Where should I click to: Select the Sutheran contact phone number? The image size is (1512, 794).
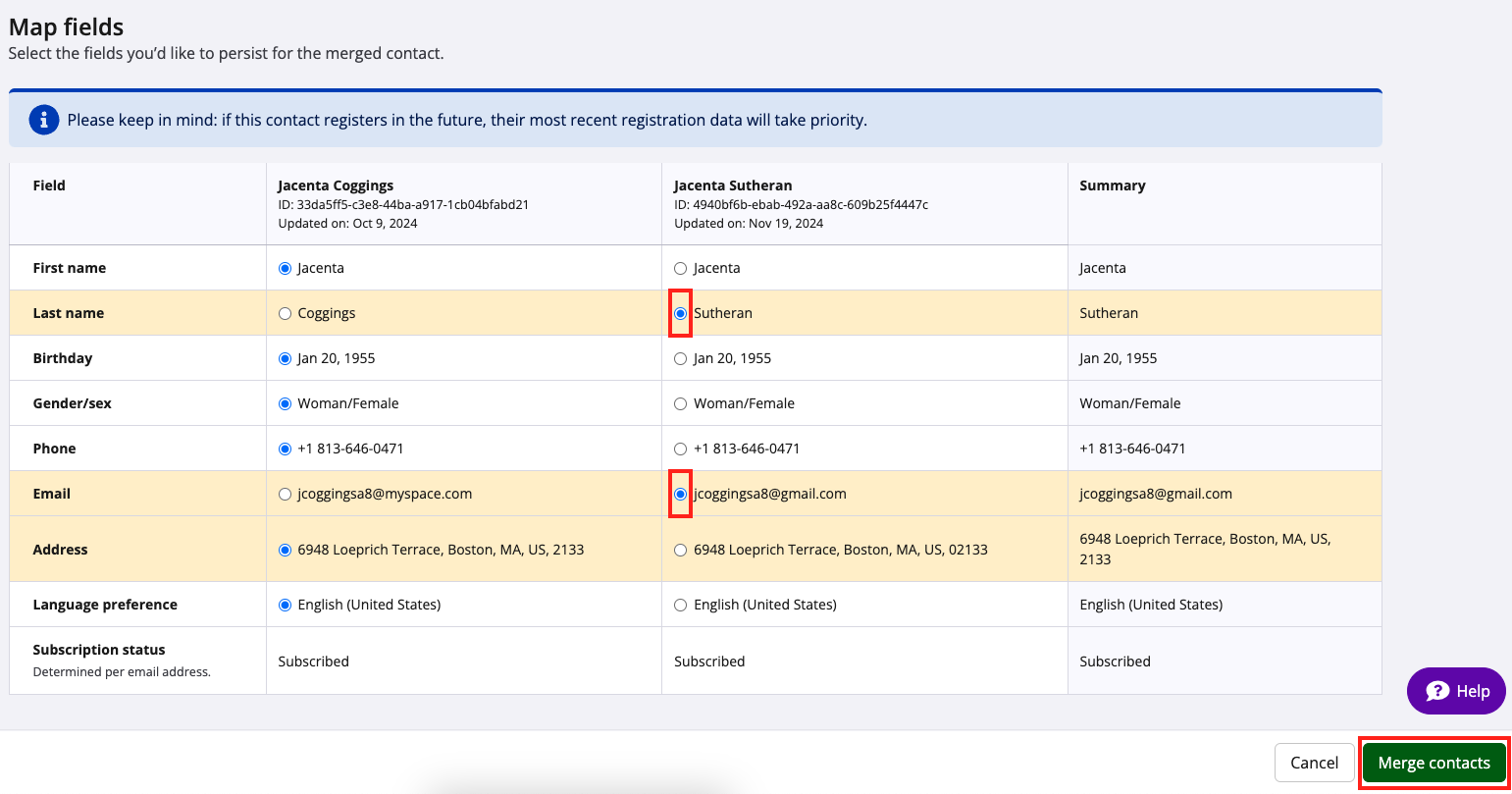pos(681,449)
